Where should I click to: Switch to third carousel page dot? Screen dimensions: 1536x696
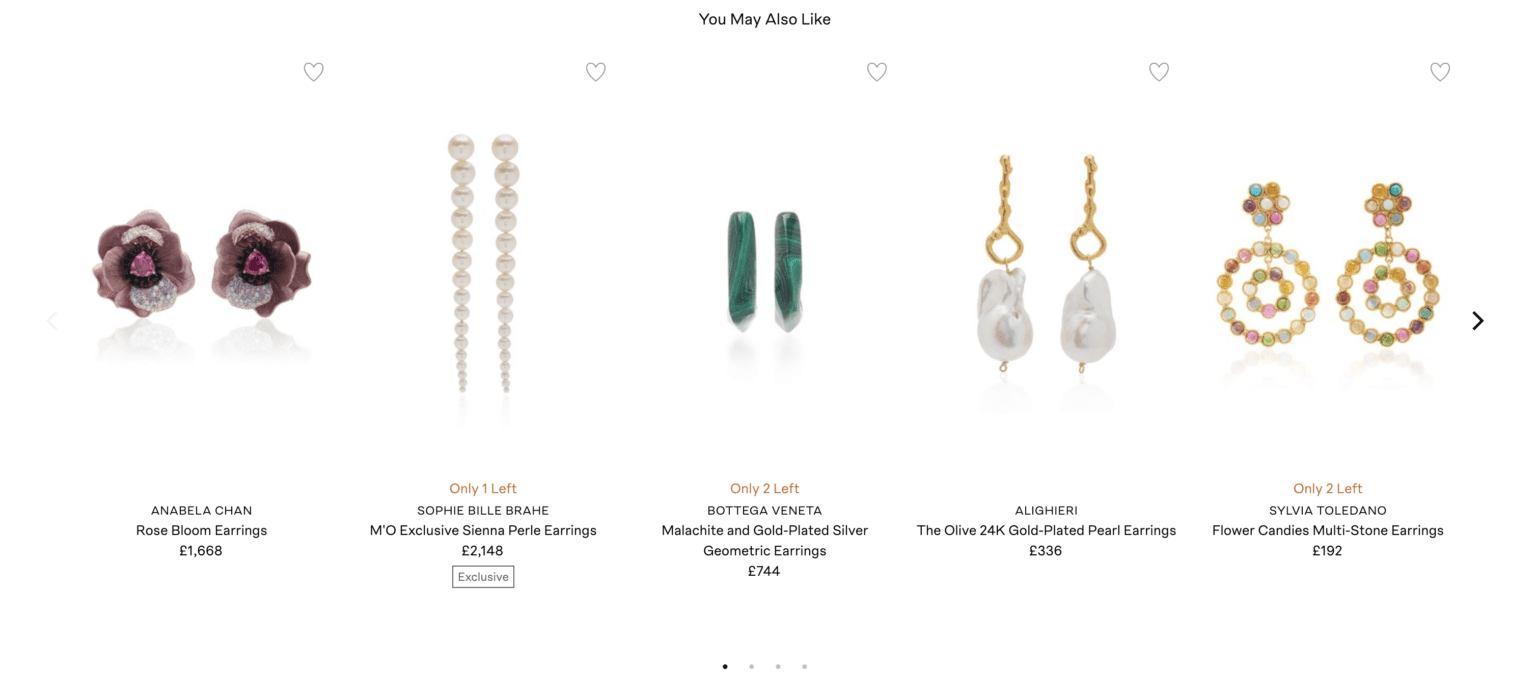tap(778, 667)
